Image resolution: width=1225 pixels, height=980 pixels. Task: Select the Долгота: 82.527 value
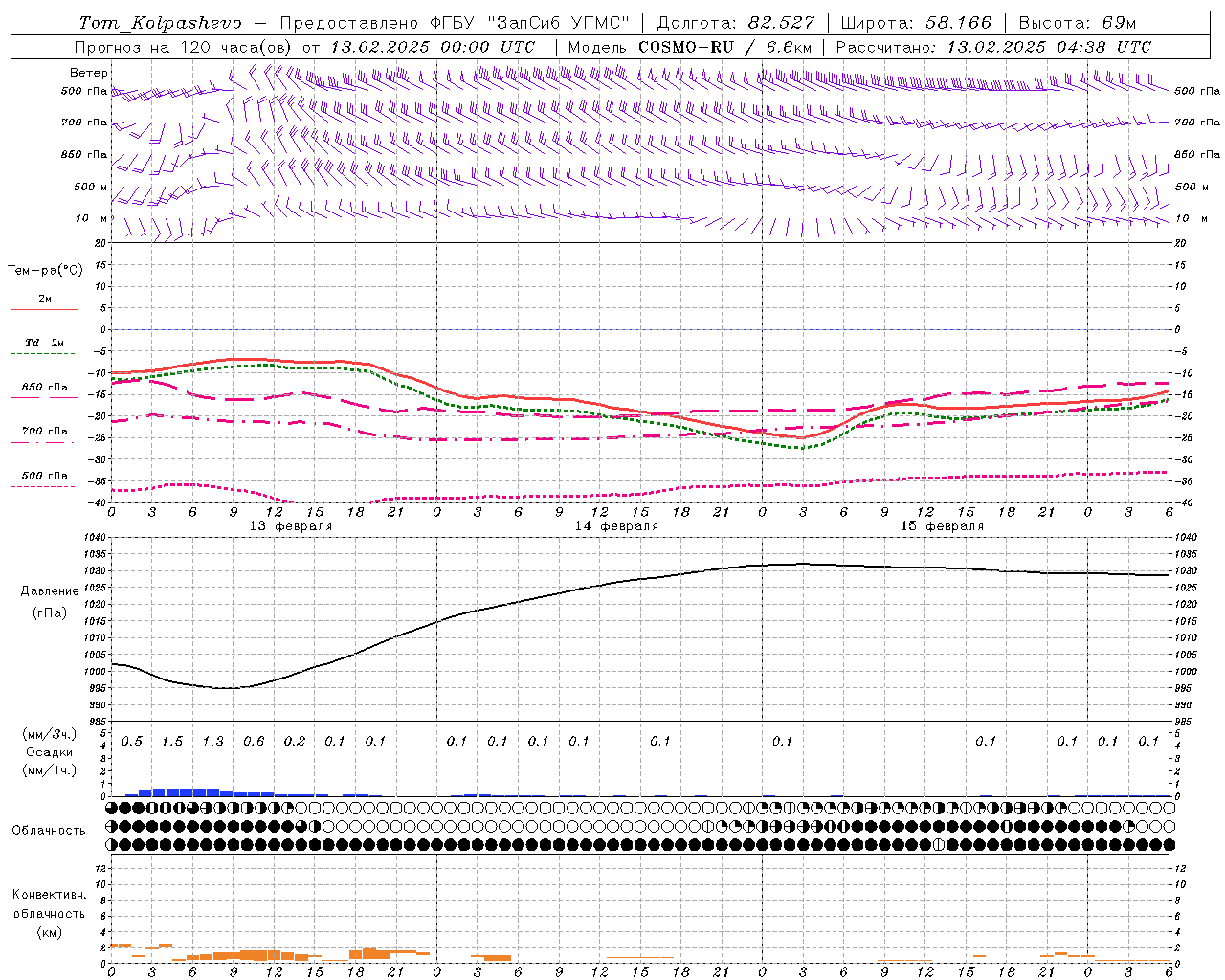point(736,23)
